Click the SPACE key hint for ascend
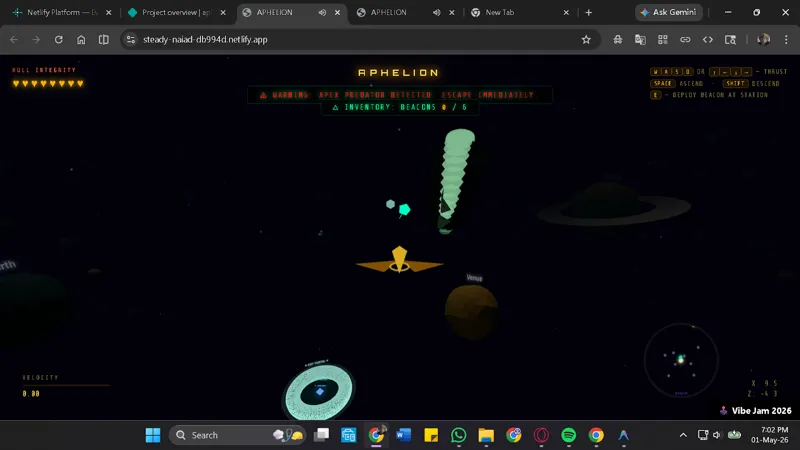Image resolution: width=800 pixels, height=450 pixels. click(663, 83)
